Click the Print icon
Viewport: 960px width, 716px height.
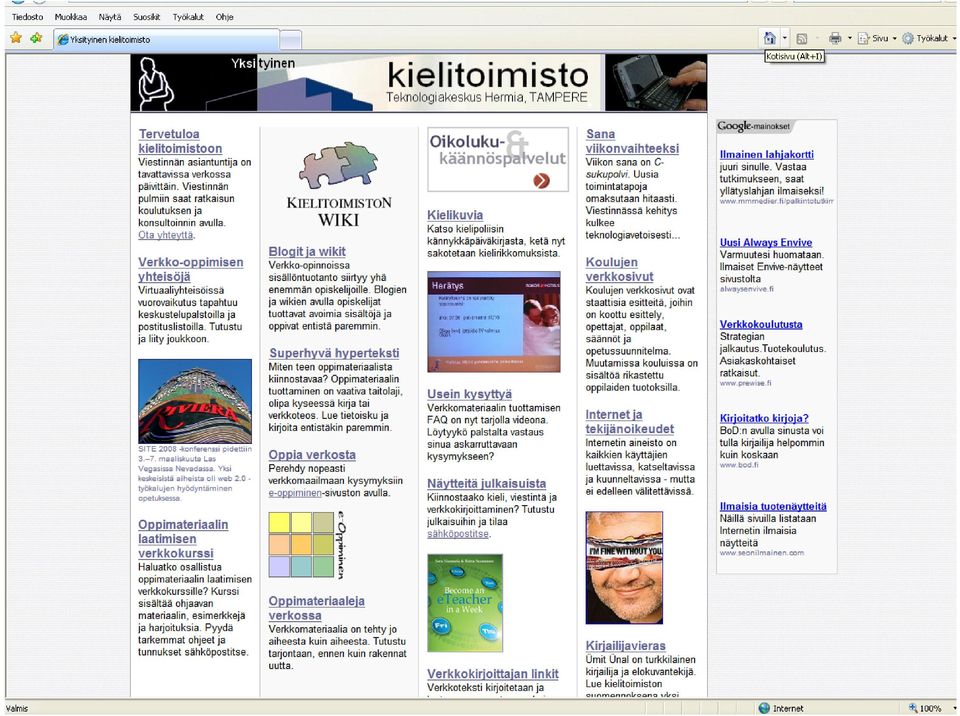[x=835, y=39]
